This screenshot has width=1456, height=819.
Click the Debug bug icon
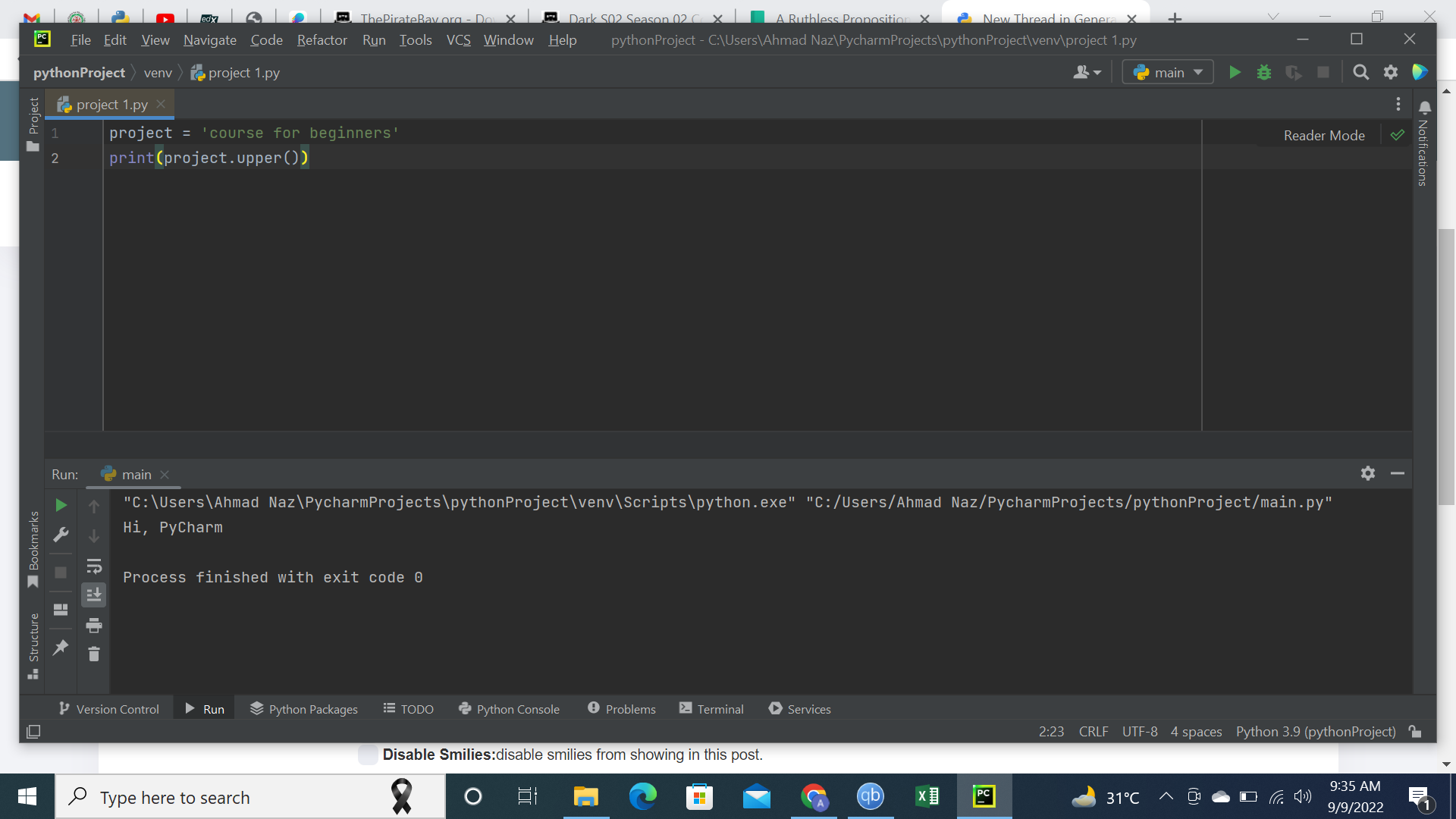[x=1264, y=73]
